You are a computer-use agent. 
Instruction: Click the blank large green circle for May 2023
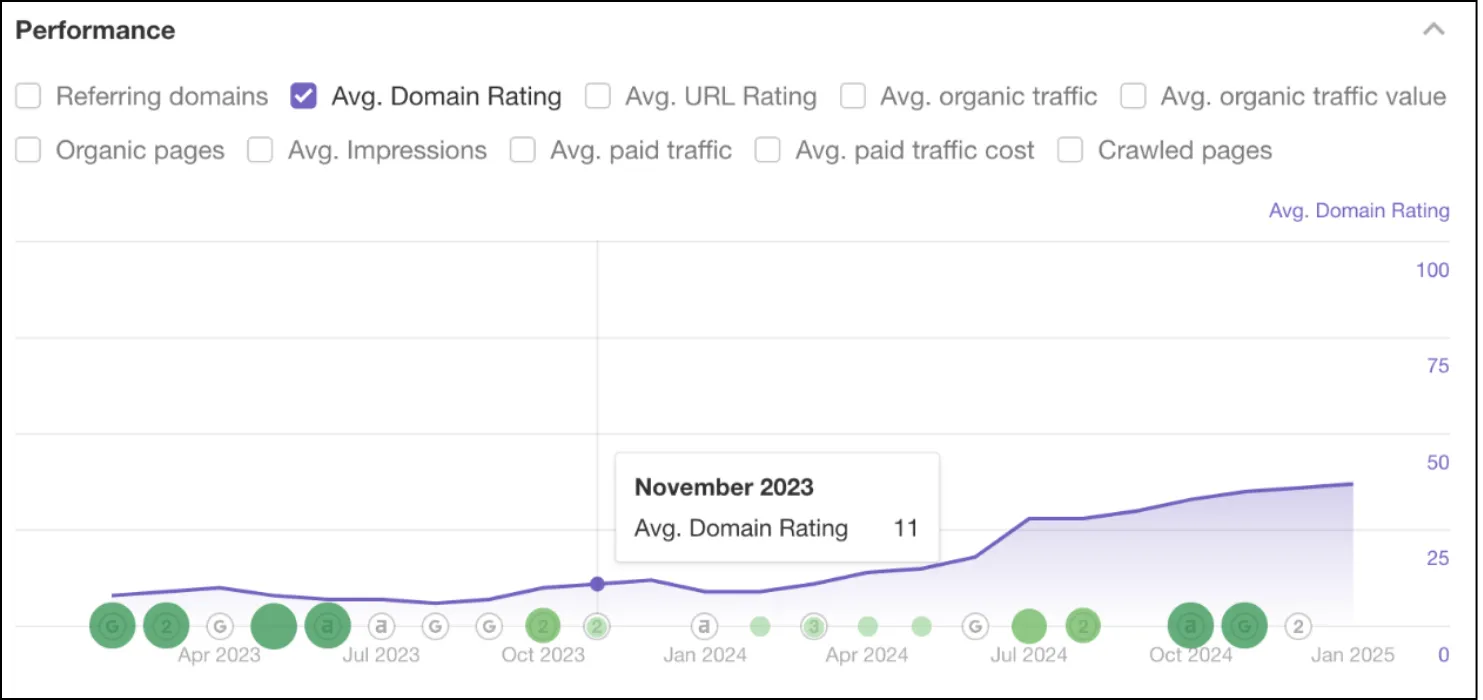[274, 627]
